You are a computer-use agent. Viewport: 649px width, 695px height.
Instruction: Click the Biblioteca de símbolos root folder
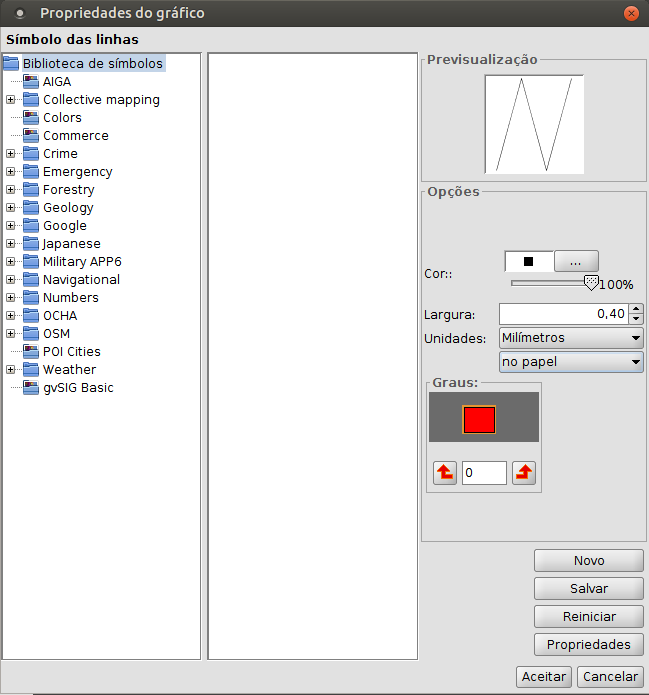pyautogui.click(x=11, y=64)
